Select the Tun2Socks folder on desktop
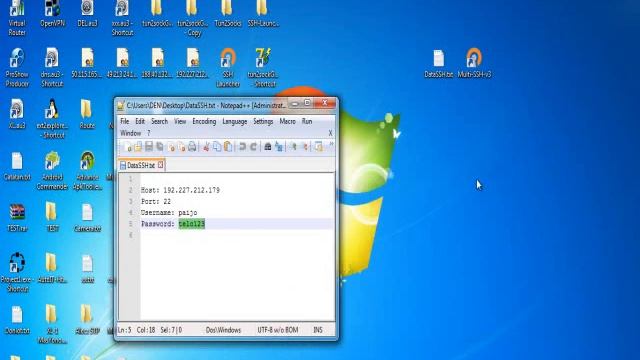This screenshot has width=640, height=360. coord(227,14)
